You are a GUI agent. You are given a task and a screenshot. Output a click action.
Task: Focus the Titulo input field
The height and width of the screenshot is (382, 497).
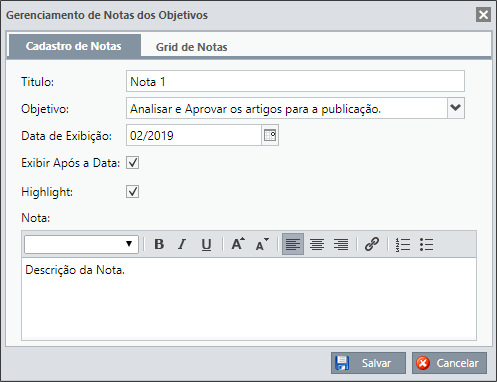(x=295, y=81)
